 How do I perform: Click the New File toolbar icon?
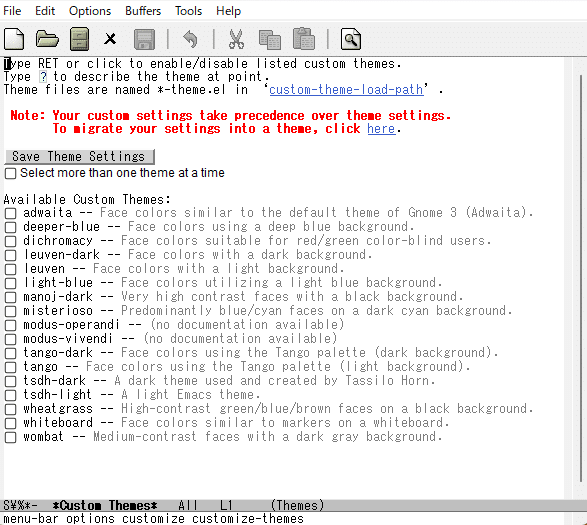click(x=14, y=39)
